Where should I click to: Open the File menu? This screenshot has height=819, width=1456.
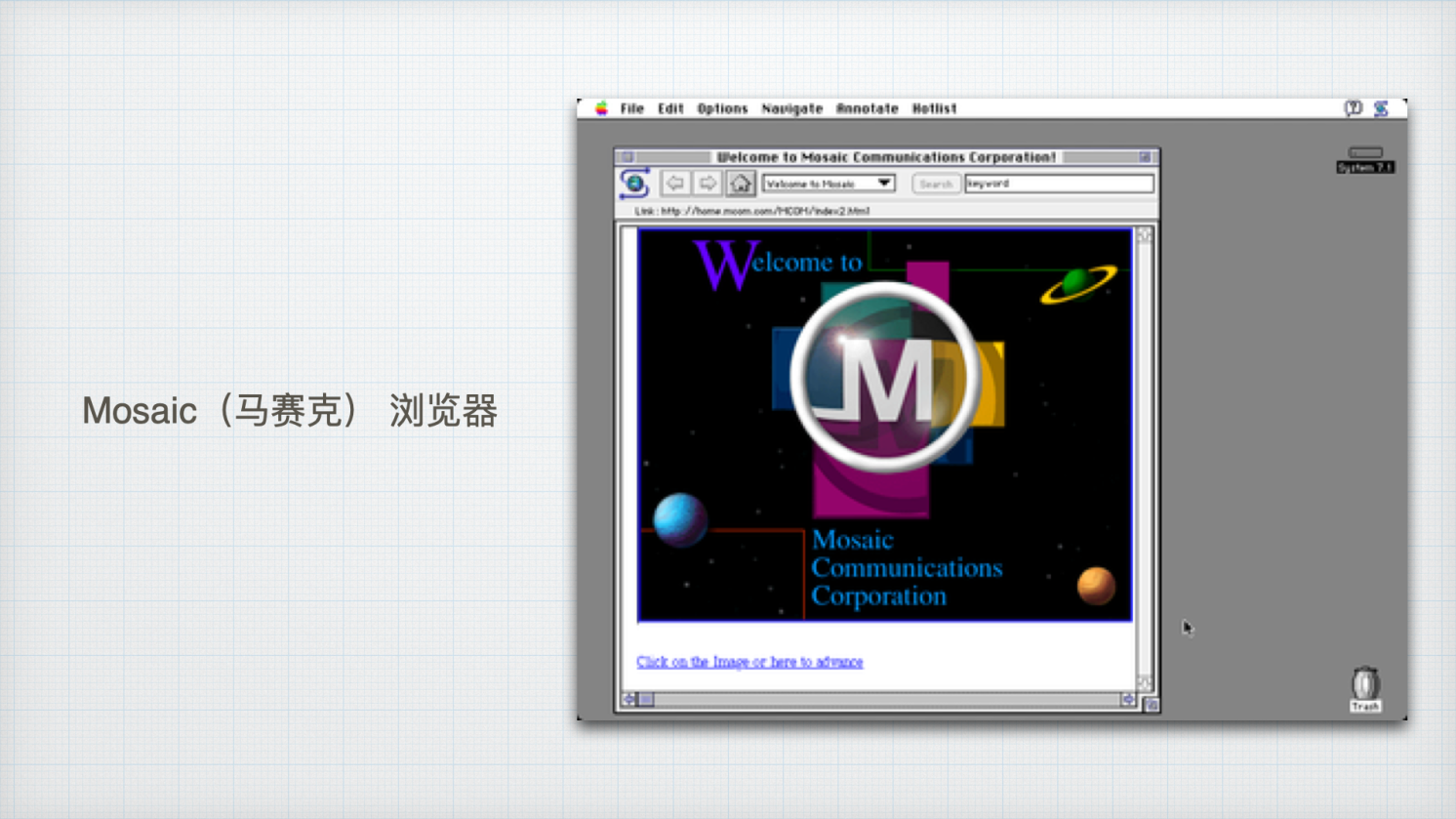pyautogui.click(x=632, y=108)
